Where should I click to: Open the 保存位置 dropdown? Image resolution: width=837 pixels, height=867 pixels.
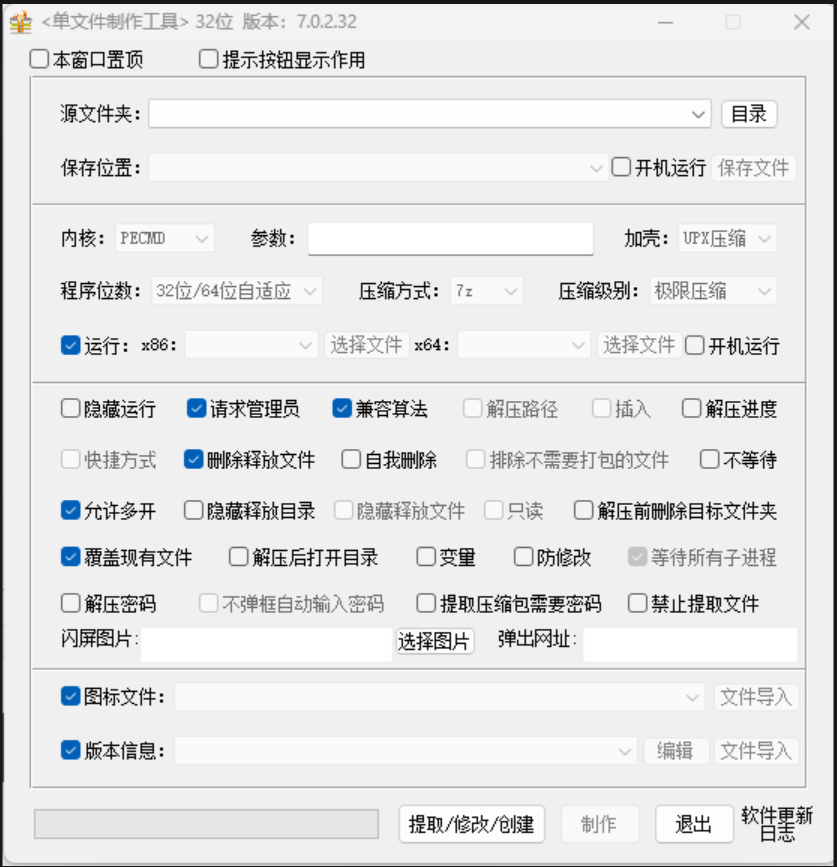click(x=595, y=168)
